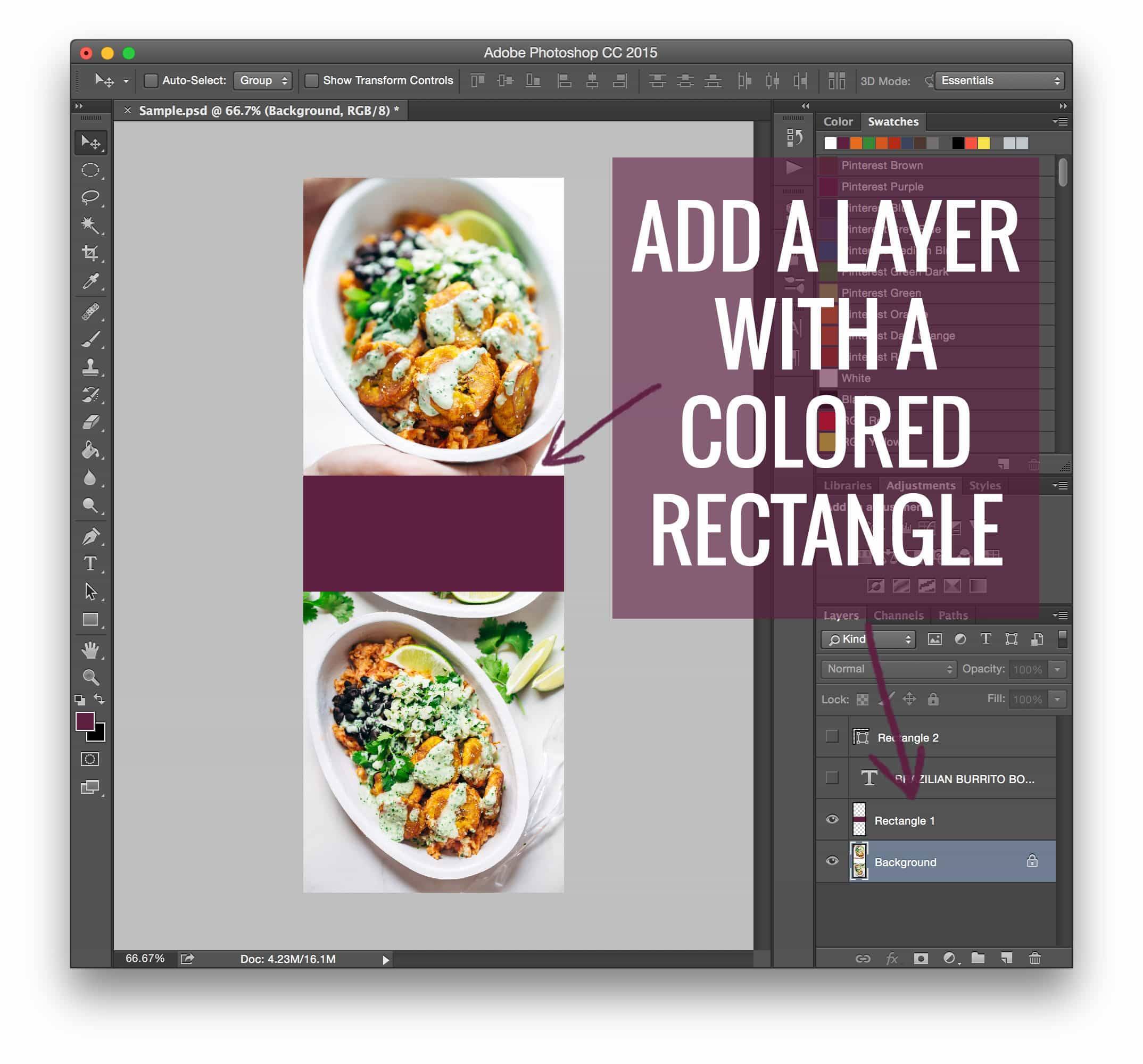
Task: Show the Rectangle 2 layer
Action: [831, 737]
